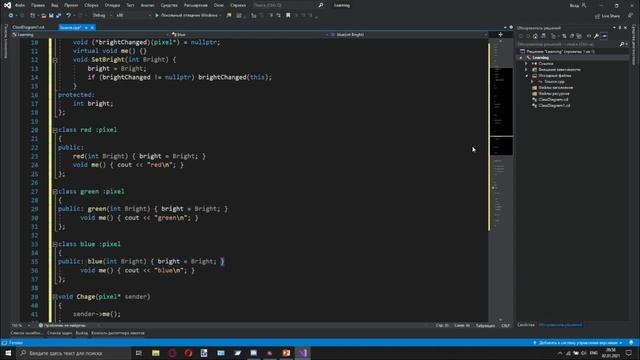Image resolution: width=640 pixels, height=360 pixels.
Task: Expand the Source.cpp tree node
Action: coord(532,82)
